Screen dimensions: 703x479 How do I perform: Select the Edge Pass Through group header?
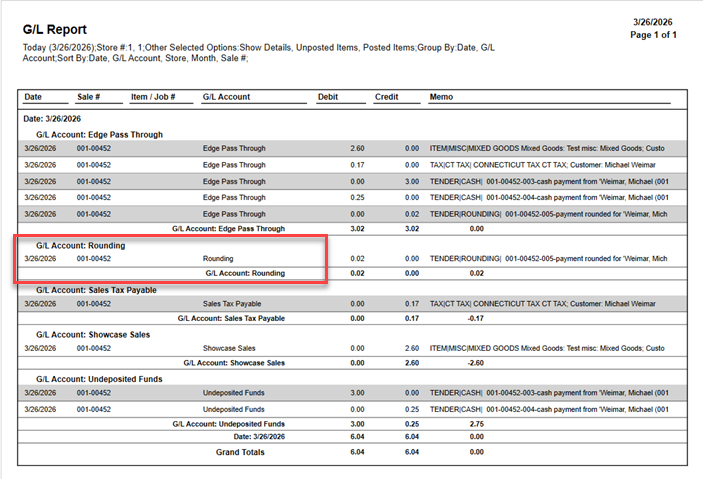pyautogui.click(x=99, y=134)
